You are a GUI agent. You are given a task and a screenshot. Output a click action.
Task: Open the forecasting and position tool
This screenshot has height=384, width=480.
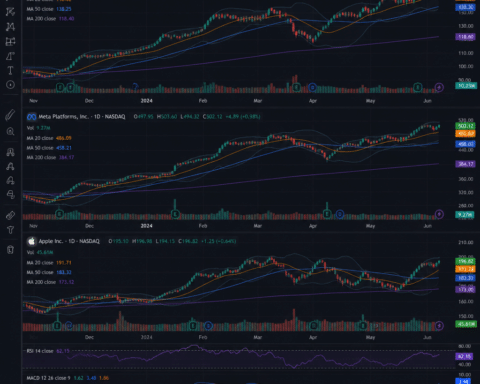tap(10, 41)
